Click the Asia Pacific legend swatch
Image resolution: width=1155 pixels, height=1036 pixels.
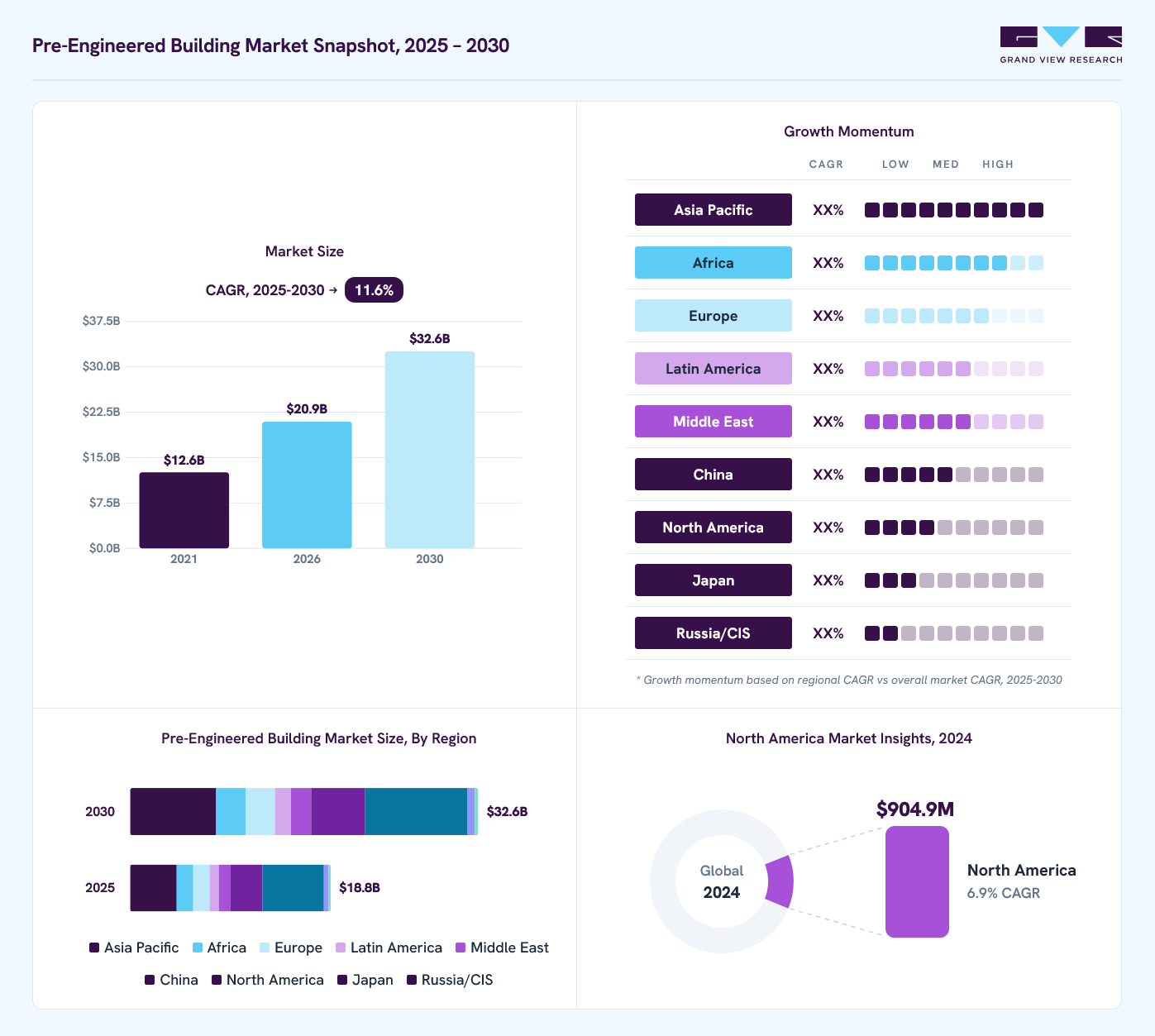[x=94, y=948]
